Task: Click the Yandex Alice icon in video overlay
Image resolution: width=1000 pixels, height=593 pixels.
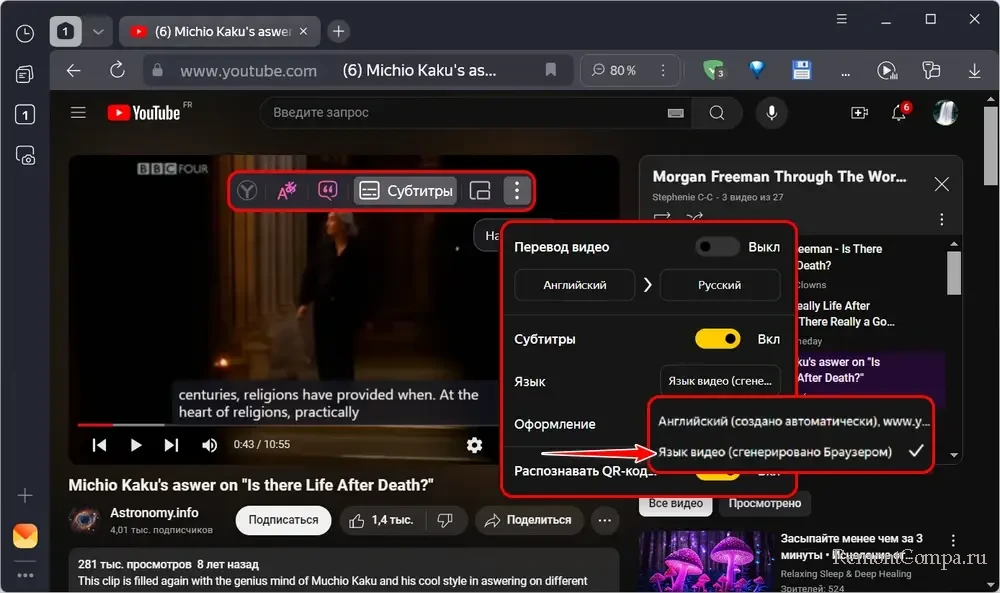Action: tap(246, 190)
